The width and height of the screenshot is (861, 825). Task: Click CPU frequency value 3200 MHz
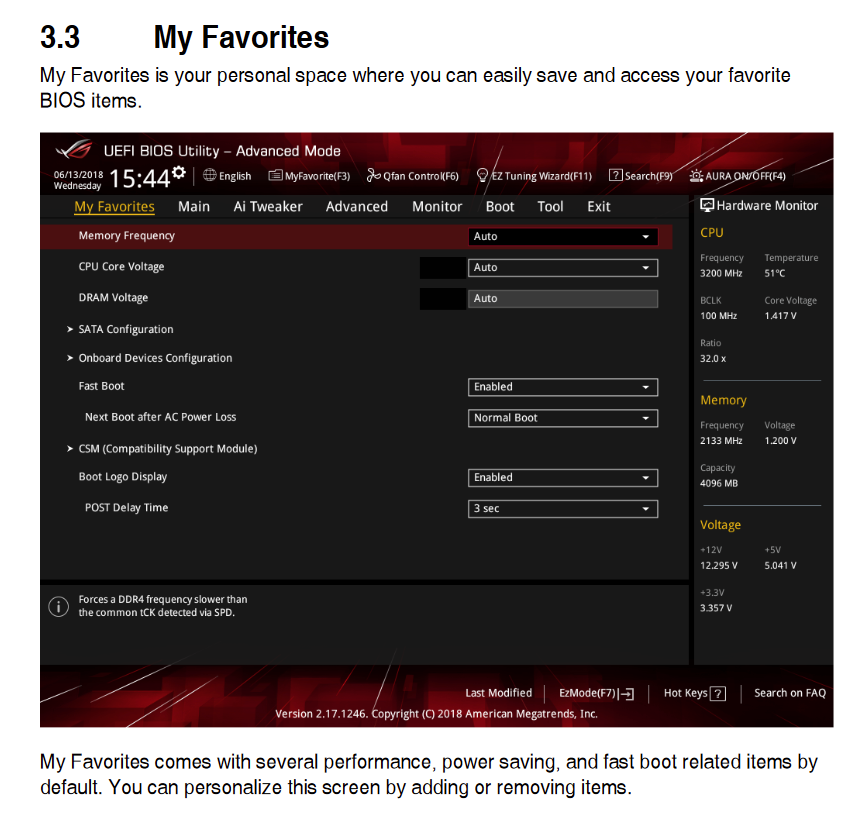coord(721,273)
